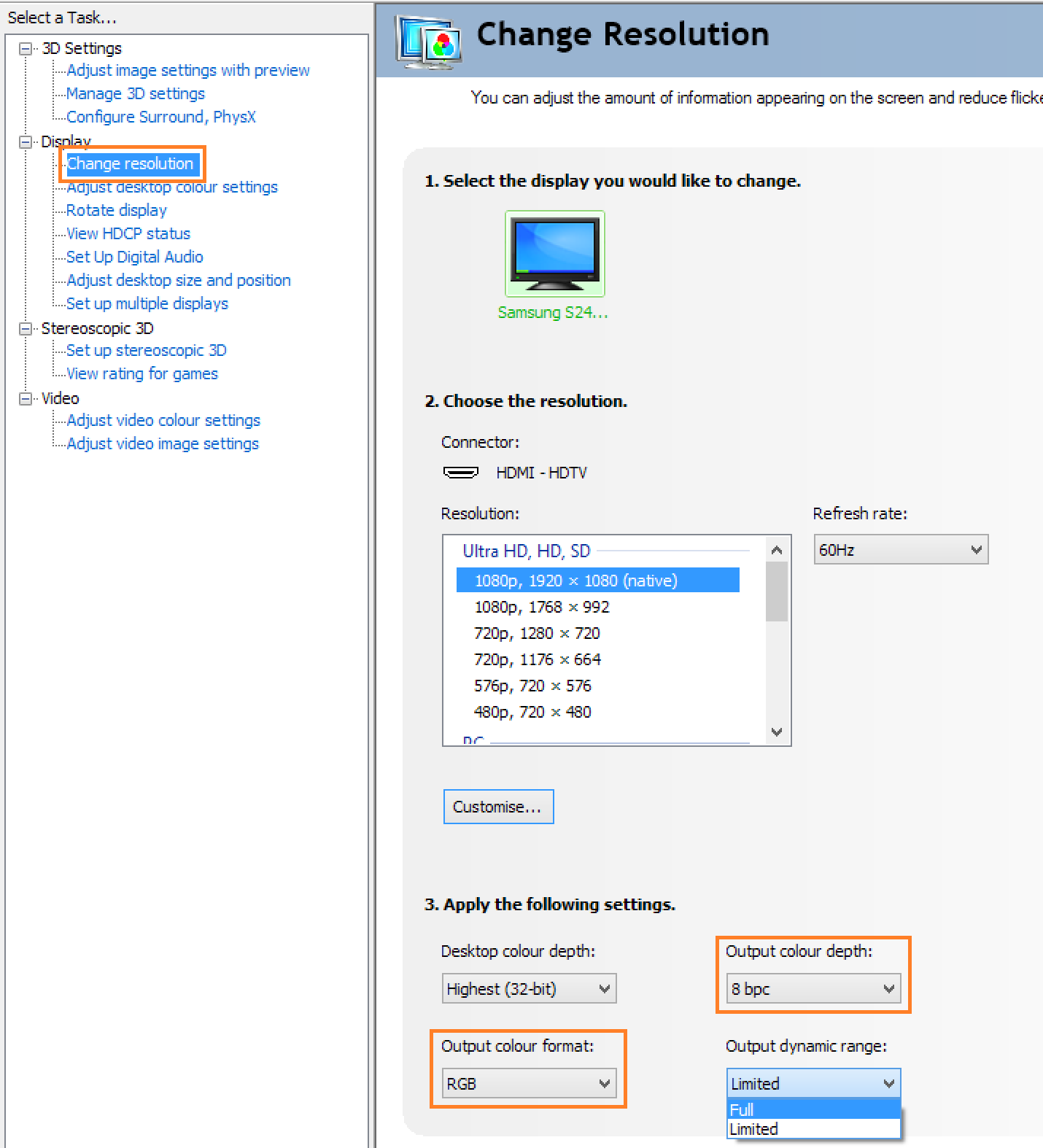Open Set up multiple displays
The width and height of the screenshot is (1043, 1148).
[x=147, y=303]
